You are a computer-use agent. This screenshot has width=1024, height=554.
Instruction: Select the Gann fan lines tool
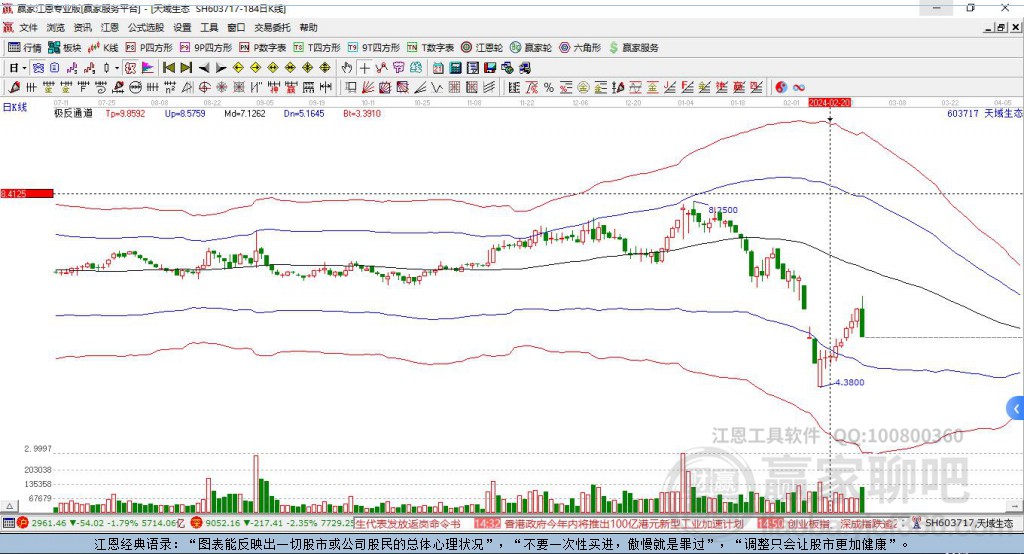click(x=368, y=87)
